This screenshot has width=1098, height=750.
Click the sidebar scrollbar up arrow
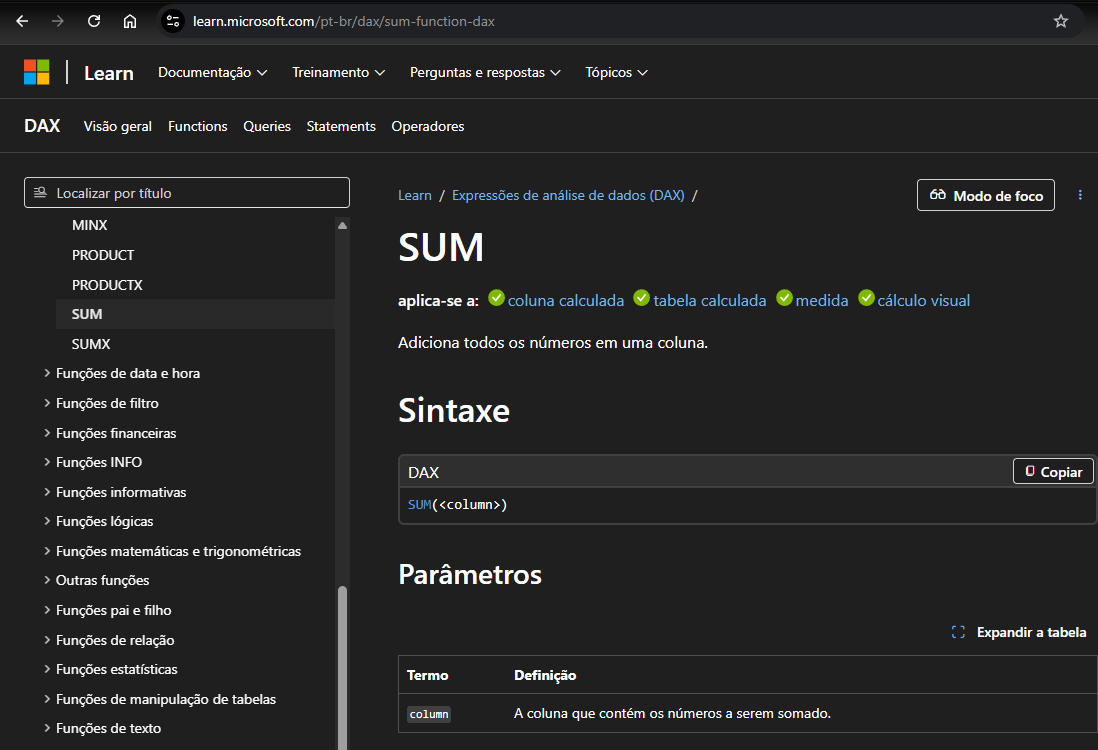[x=342, y=225]
